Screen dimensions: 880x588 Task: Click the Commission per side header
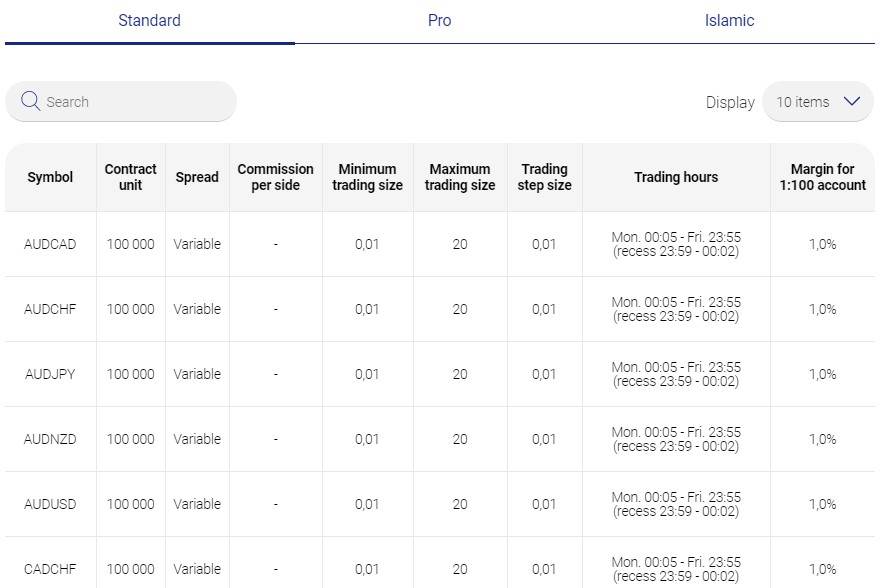(275, 177)
